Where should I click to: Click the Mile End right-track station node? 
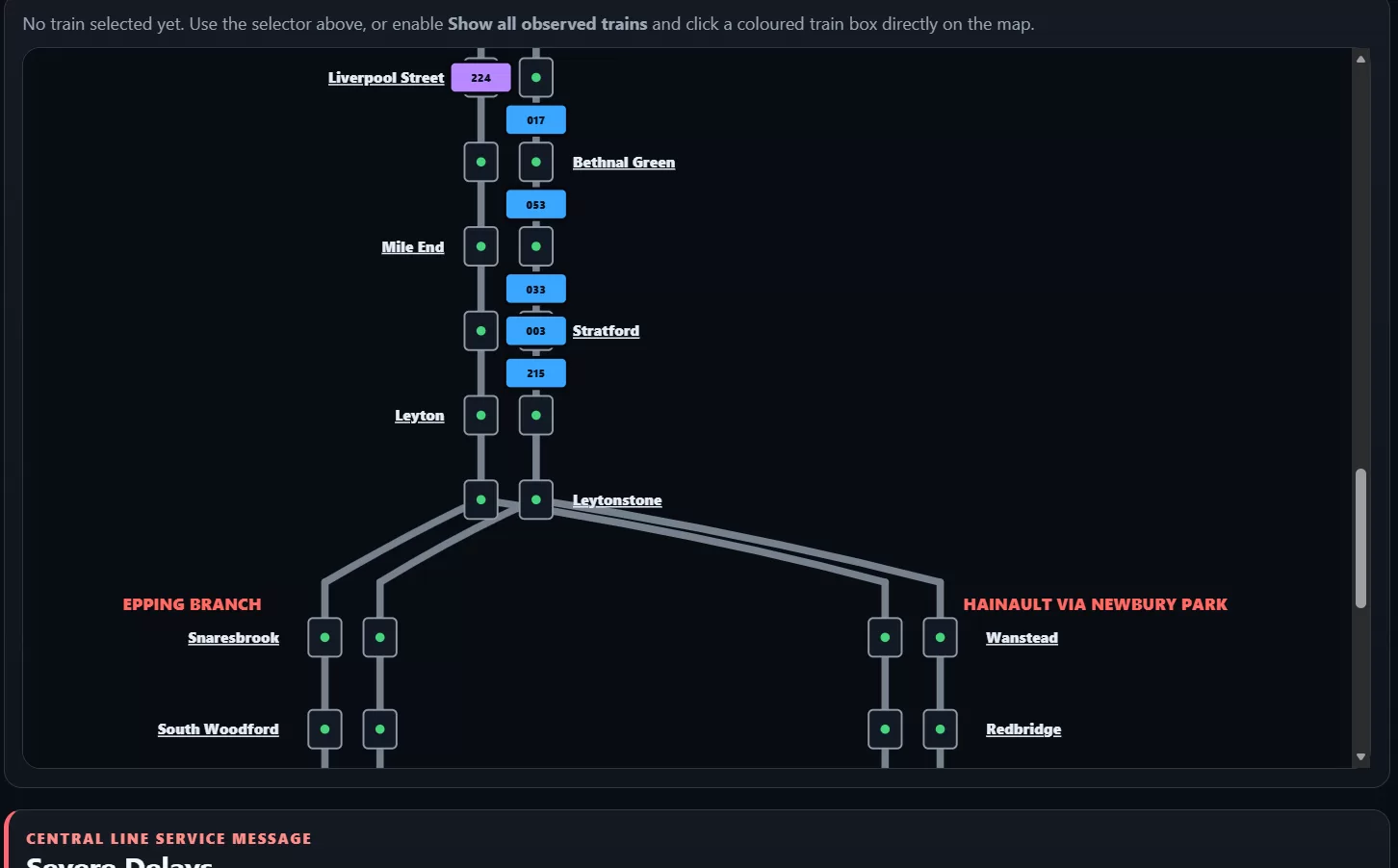tap(536, 246)
